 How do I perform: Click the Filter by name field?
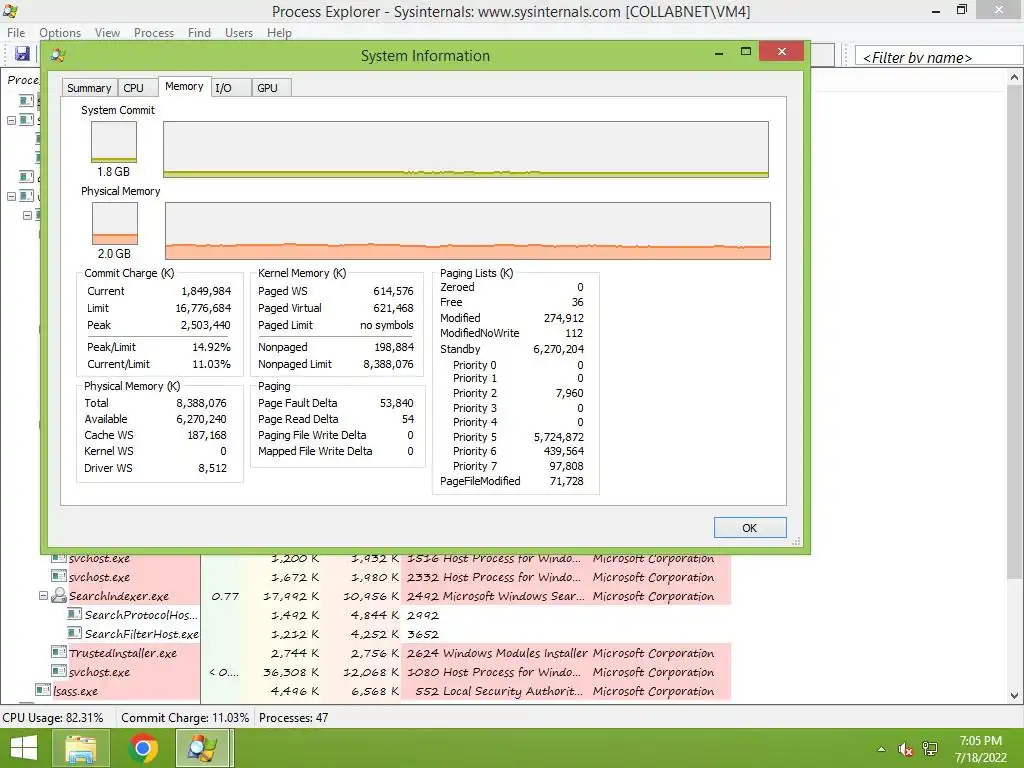click(938, 57)
